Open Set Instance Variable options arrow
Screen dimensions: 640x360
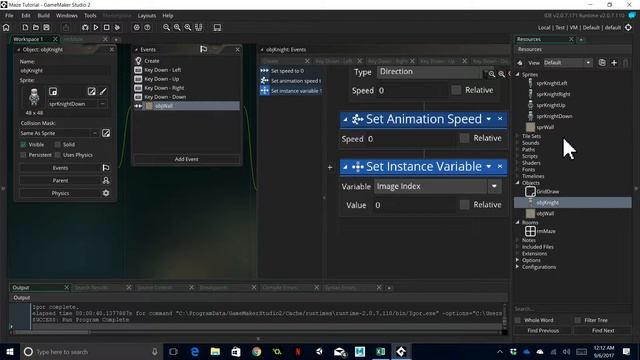pyautogui.click(x=489, y=167)
